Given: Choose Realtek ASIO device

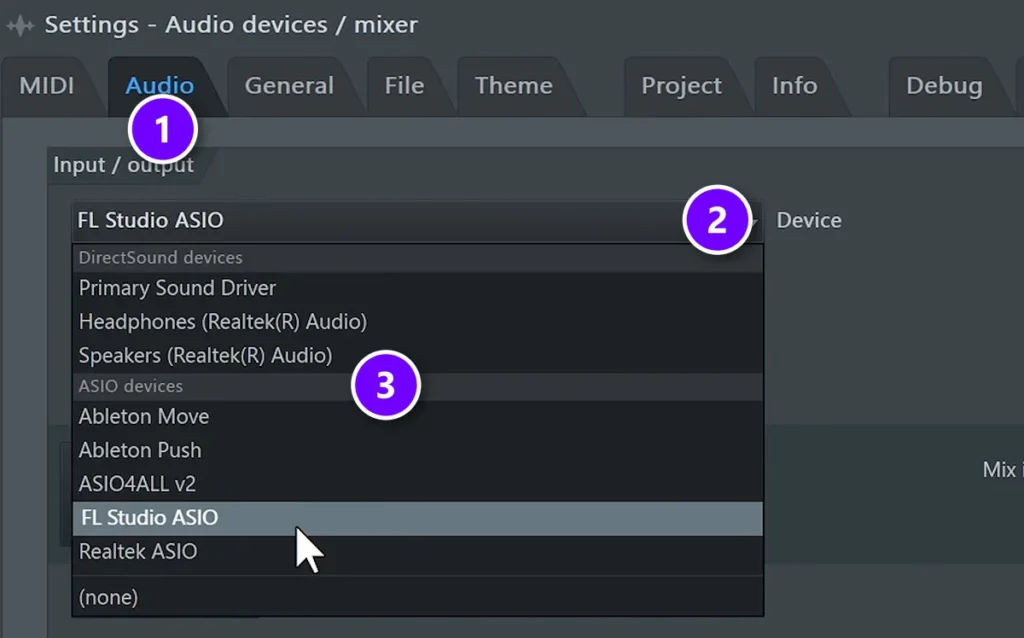Looking at the screenshot, I should click(x=417, y=552).
